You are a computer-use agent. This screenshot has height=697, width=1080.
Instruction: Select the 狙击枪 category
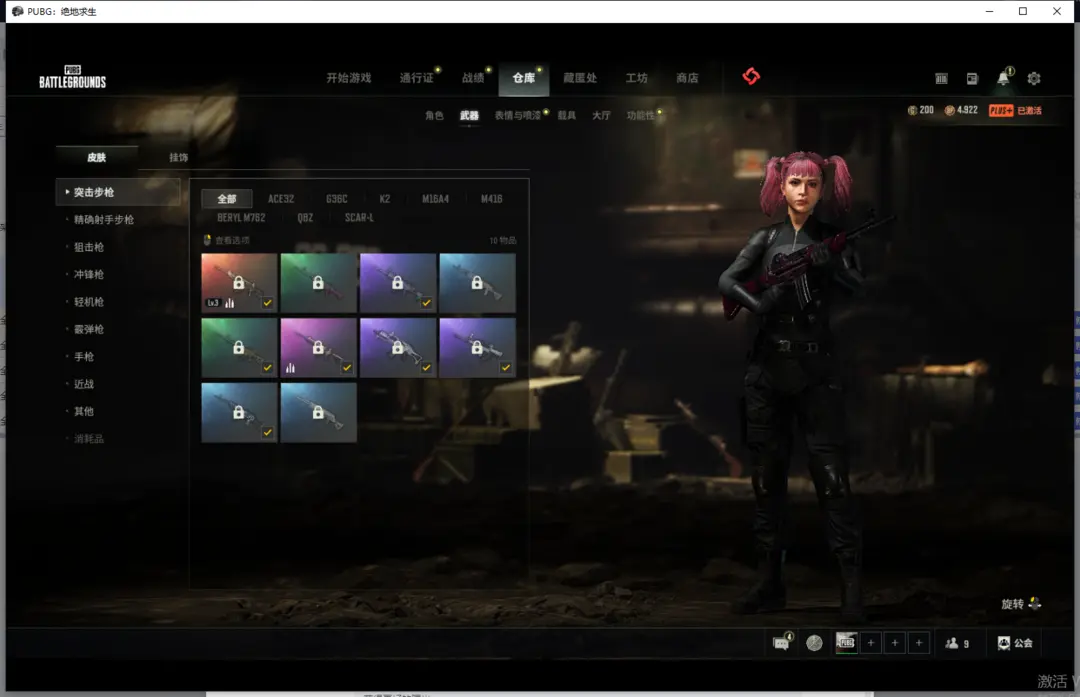pyautogui.click(x=89, y=247)
